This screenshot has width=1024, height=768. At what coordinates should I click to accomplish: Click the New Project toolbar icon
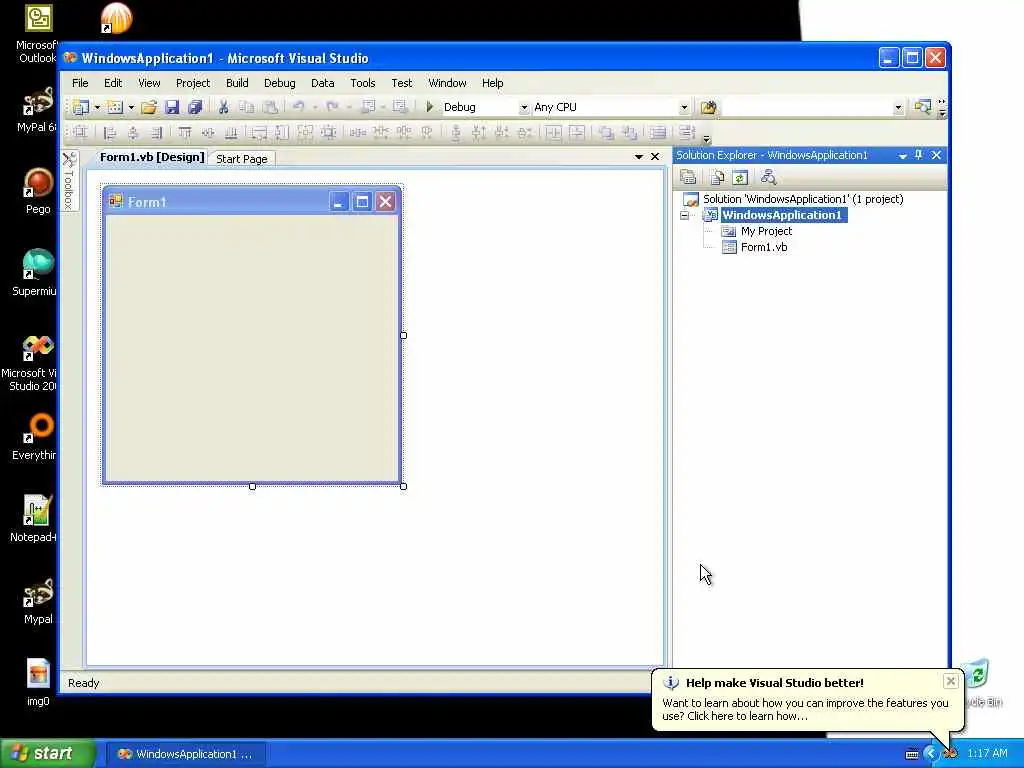pyautogui.click(x=81, y=107)
